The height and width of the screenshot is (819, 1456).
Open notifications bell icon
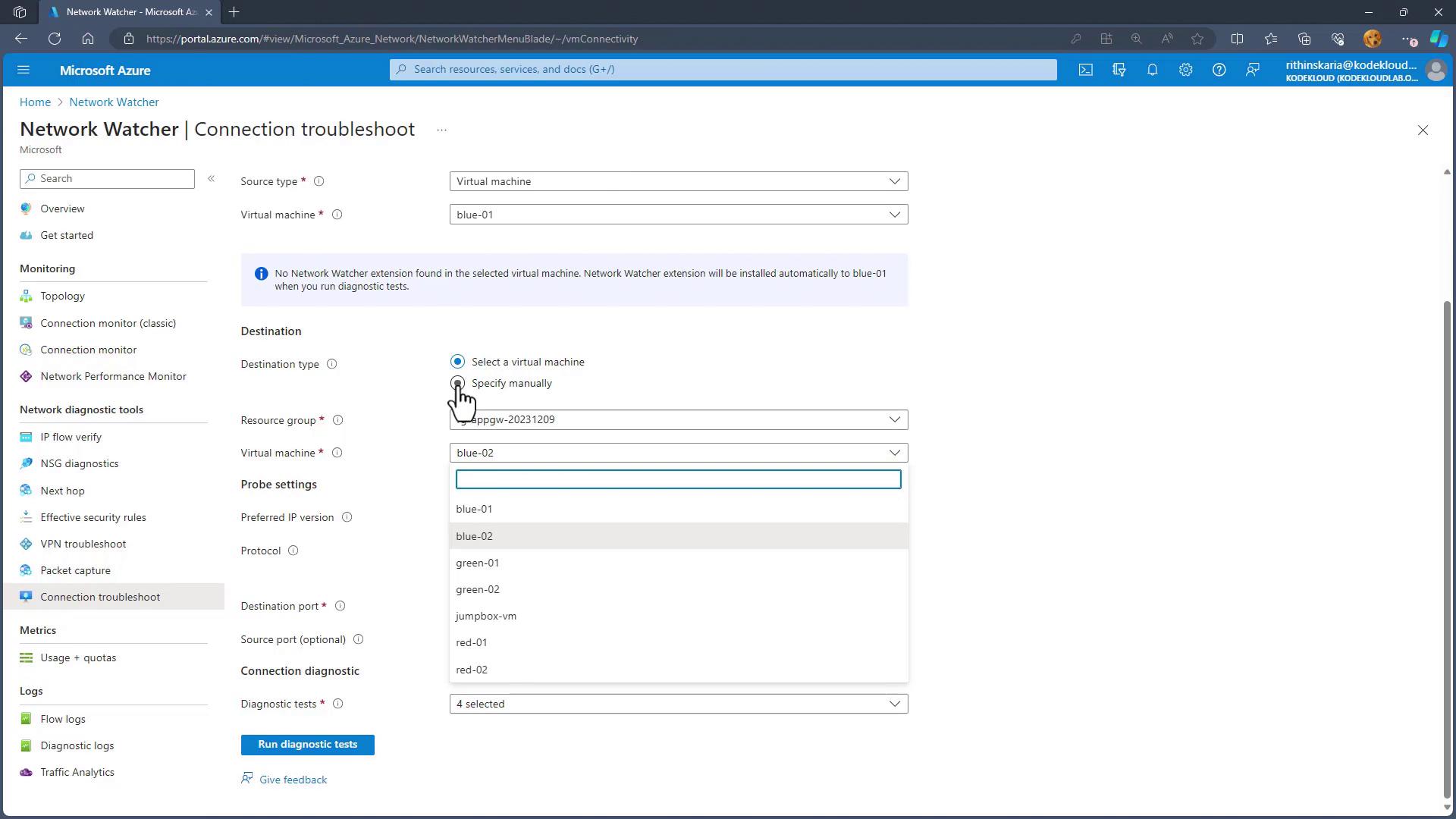point(1152,70)
